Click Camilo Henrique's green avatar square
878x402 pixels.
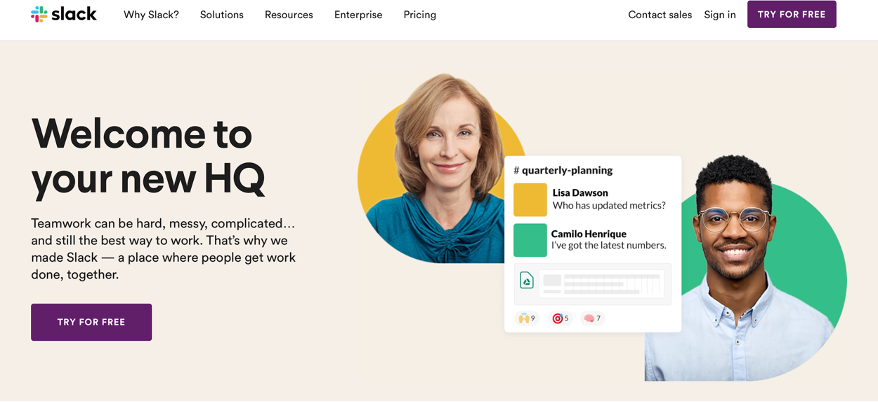(x=530, y=240)
